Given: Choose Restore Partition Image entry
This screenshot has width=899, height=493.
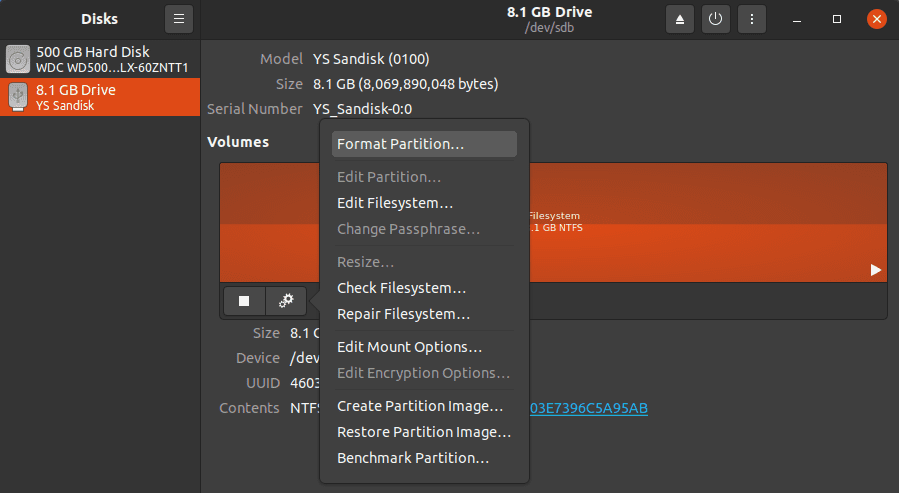Looking at the screenshot, I should pyautogui.click(x=424, y=432).
